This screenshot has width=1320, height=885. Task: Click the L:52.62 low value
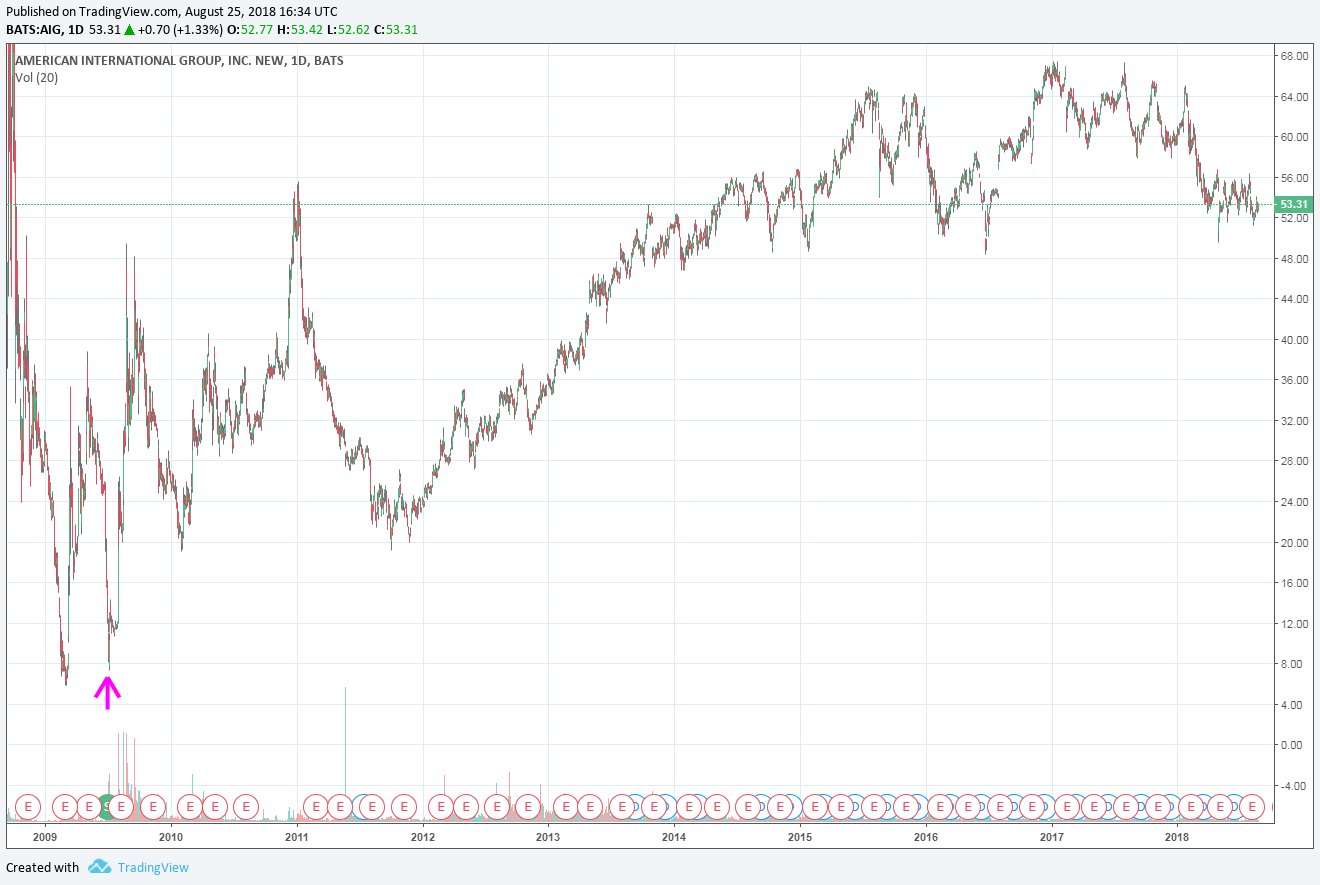[x=348, y=29]
